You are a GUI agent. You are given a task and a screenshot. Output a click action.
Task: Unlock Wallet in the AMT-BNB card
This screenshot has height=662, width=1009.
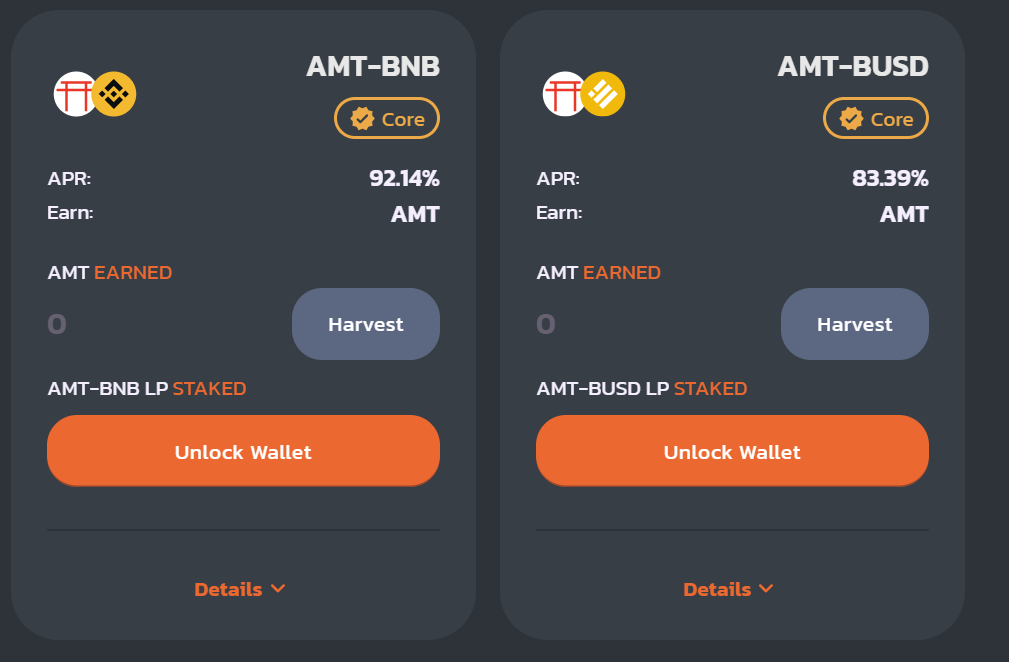point(243,452)
